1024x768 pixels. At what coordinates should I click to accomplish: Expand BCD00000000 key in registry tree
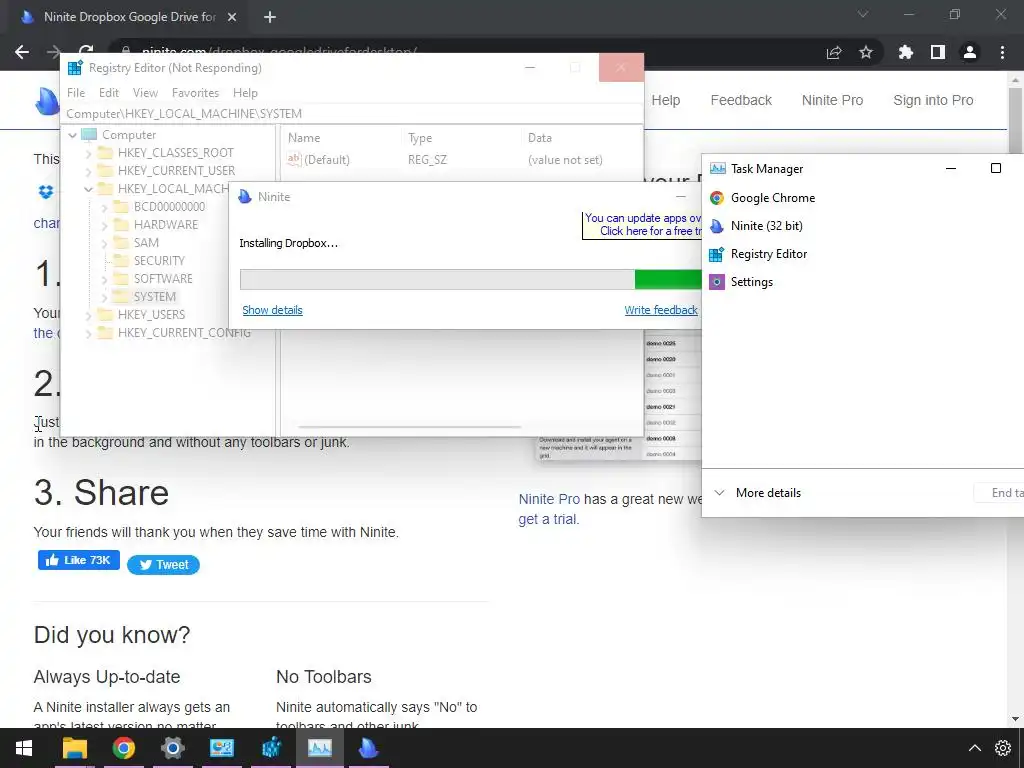coord(104,207)
